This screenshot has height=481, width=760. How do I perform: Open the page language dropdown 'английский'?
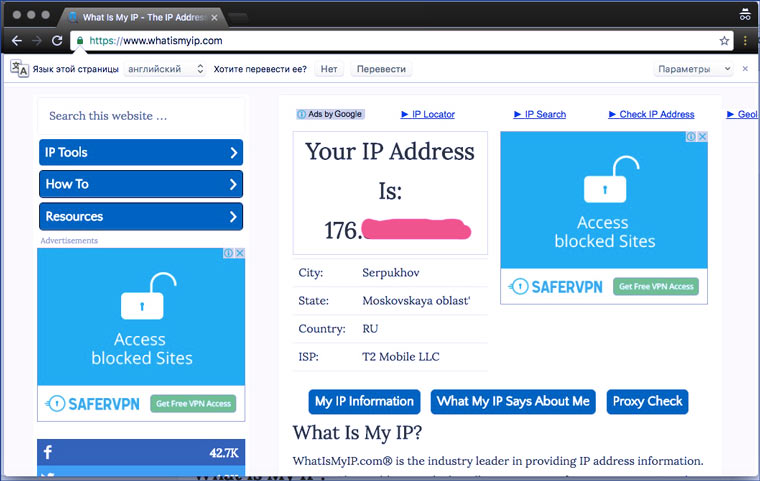pyautogui.click(x=165, y=69)
